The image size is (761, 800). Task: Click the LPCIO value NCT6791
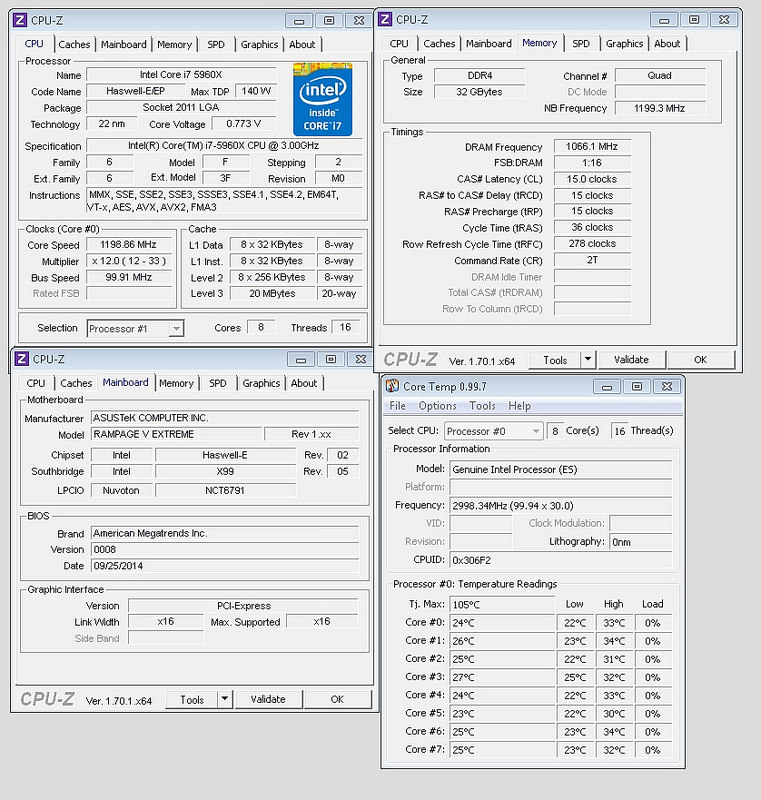(x=225, y=490)
